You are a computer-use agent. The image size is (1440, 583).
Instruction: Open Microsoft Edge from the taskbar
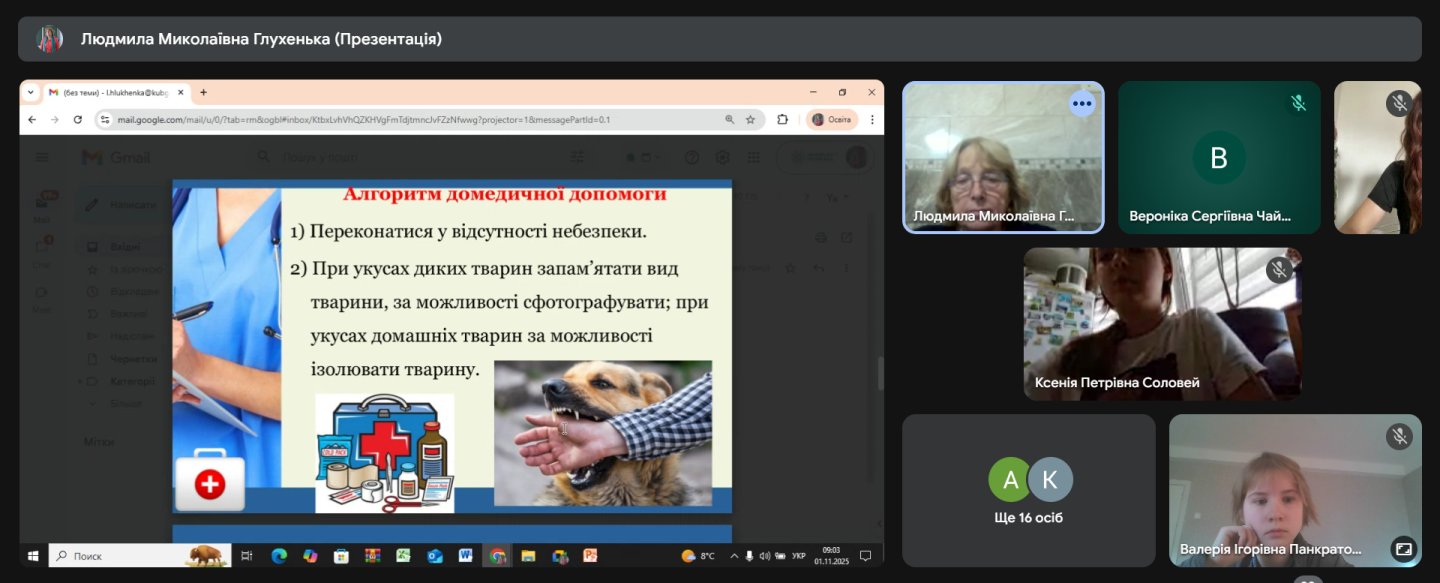coord(279,556)
